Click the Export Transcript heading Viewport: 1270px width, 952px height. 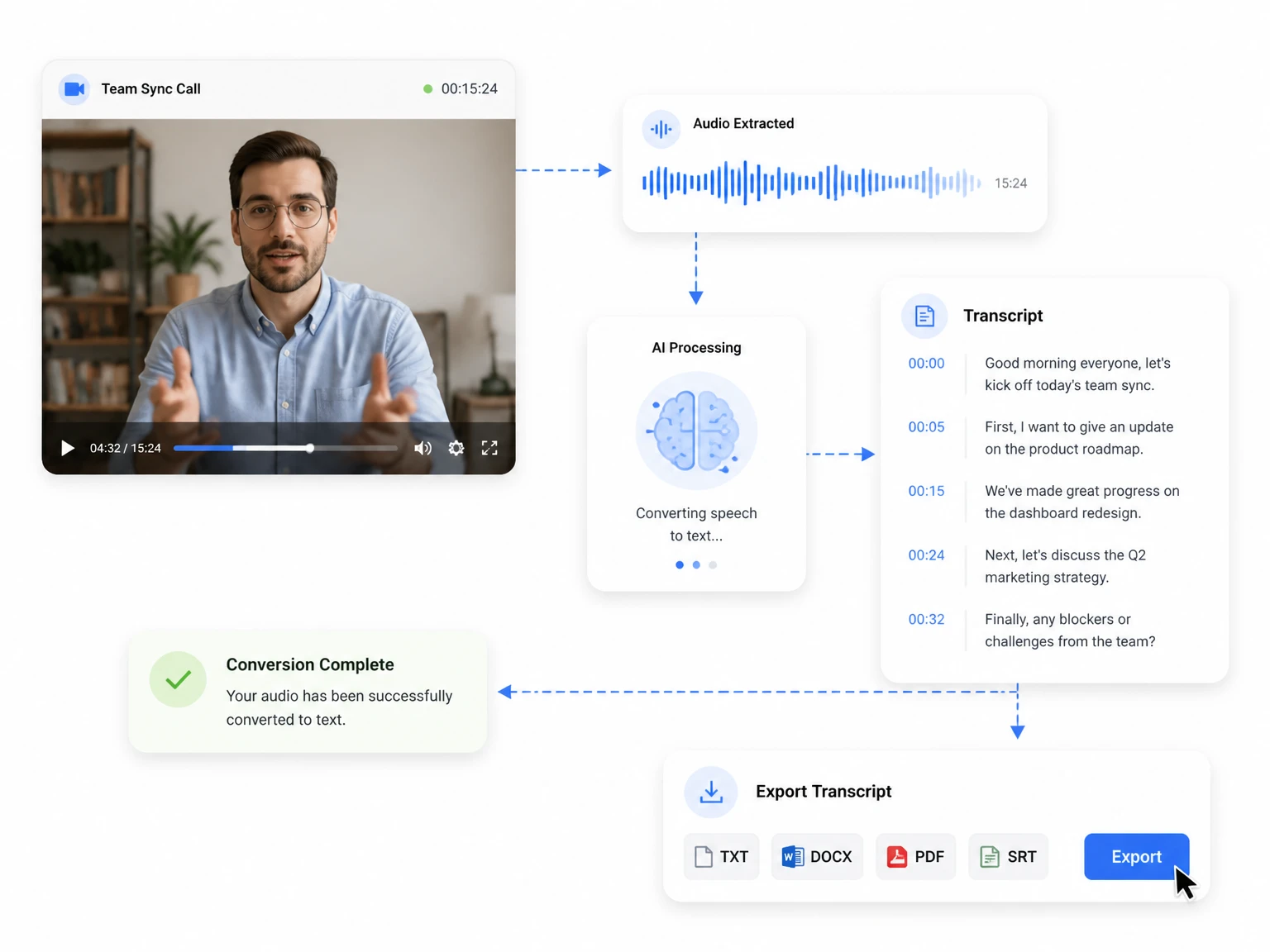pos(824,792)
